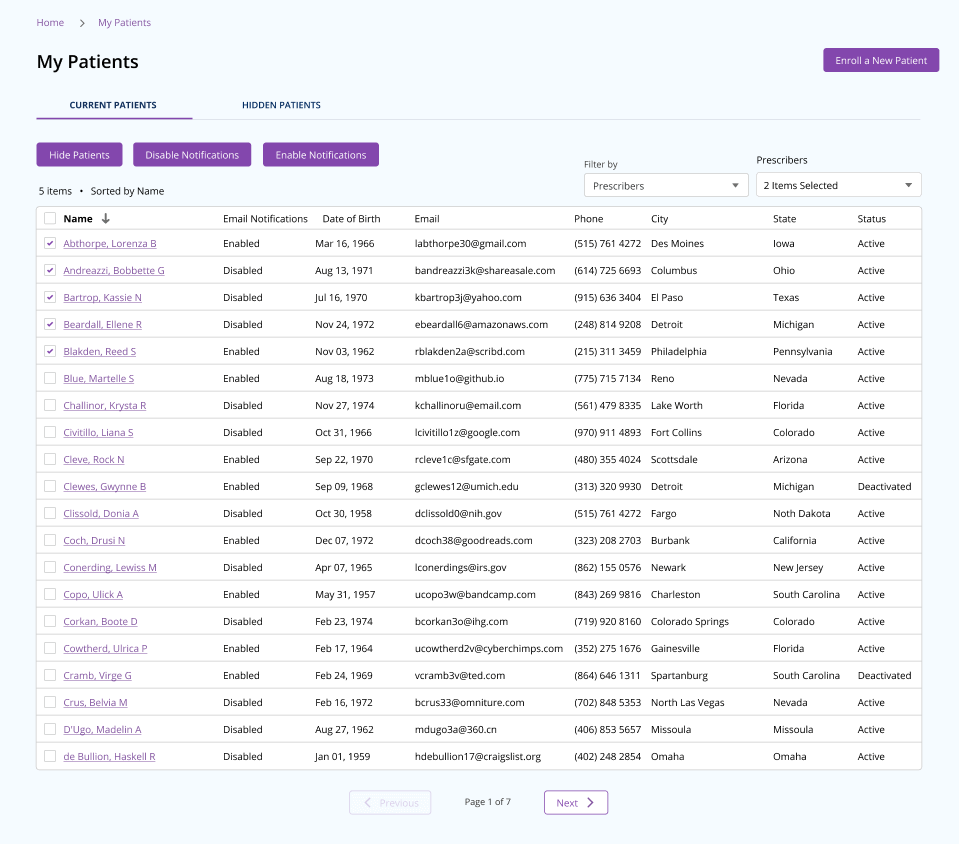Uncheck the Bartrop, Kassie N checkbox
Image resolution: width=959 pixels, height=844 pixels.
point(50,297)
